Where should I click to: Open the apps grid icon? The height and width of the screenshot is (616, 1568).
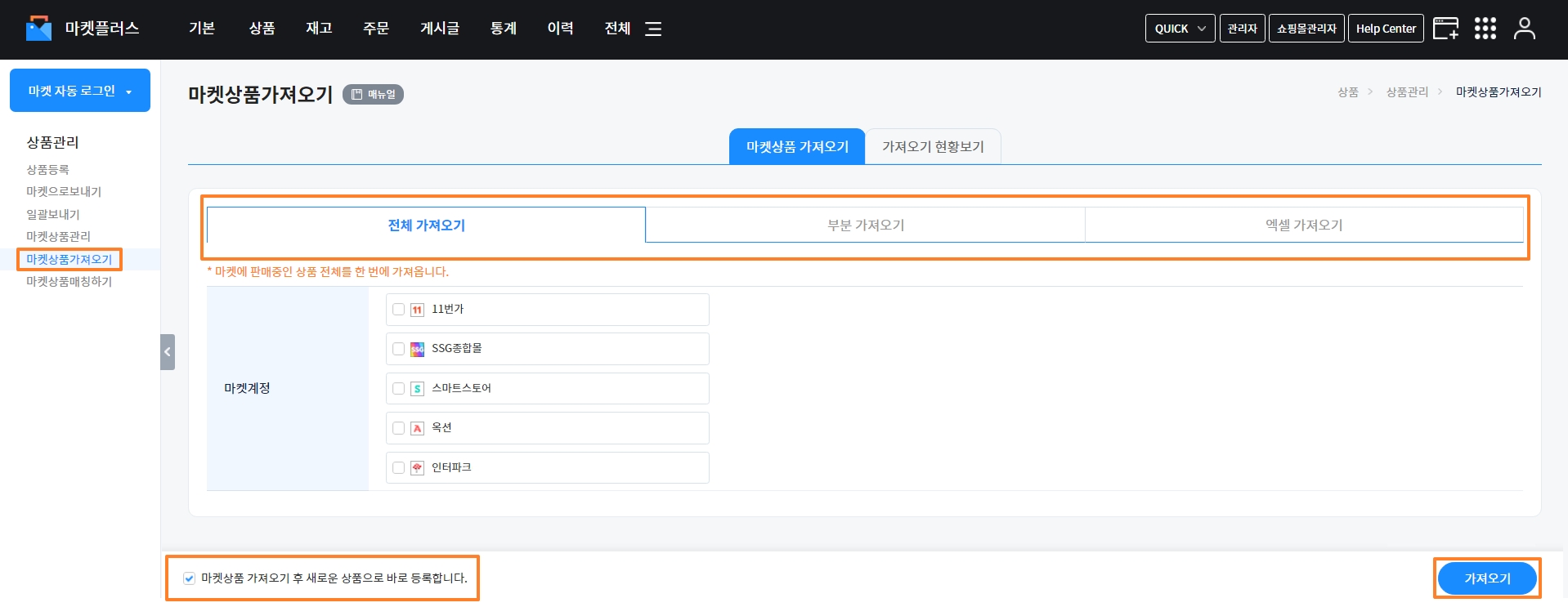click(x=1485, y=29)
